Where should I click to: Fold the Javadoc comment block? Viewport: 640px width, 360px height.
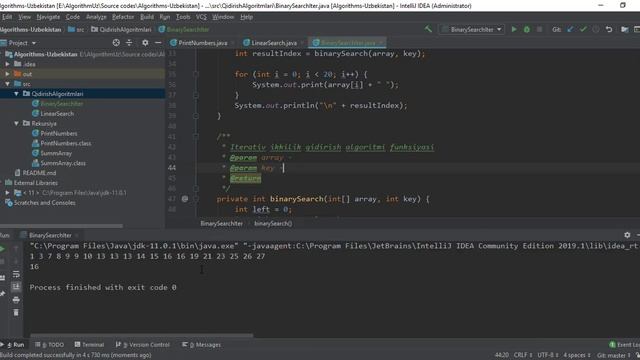pos(196,137)
